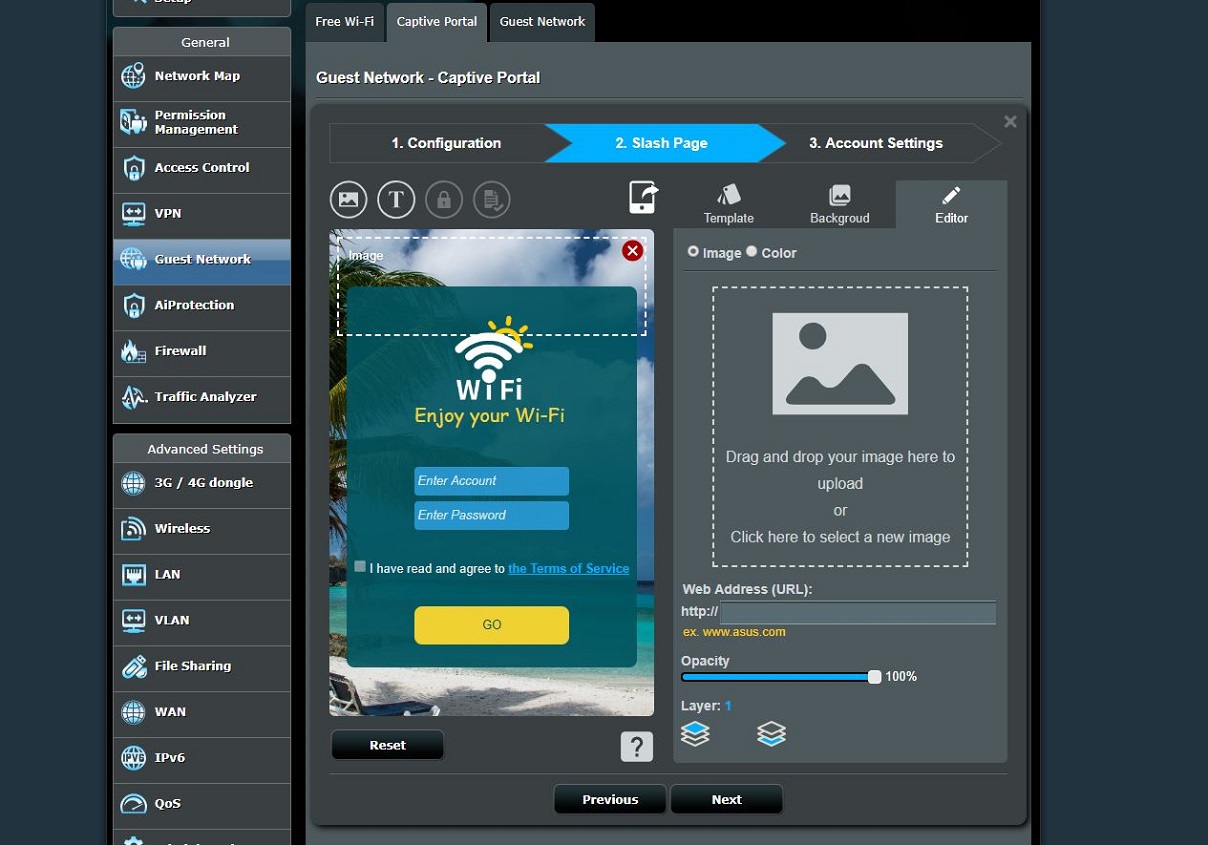Jump to step 3. Account Settings
1208x845 pixels.
coord(876,143)
